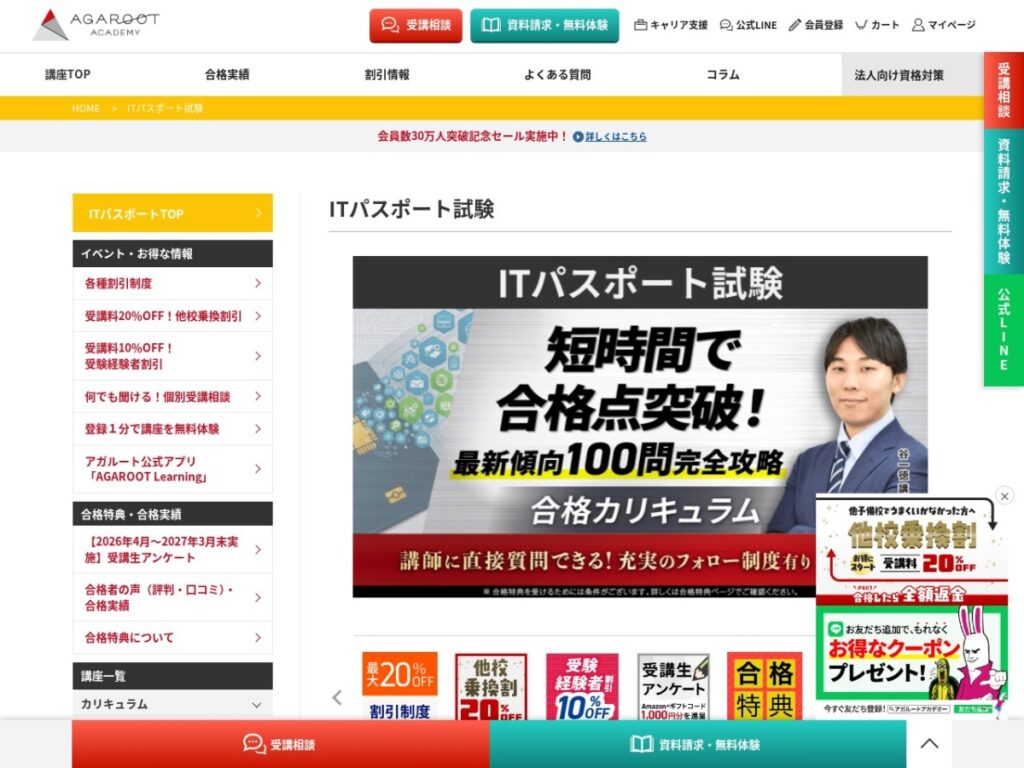Click chevron on 個別受講相談 row
Image resolution: width=1024 pixels, height=768 pixels.
coord(258,396)
